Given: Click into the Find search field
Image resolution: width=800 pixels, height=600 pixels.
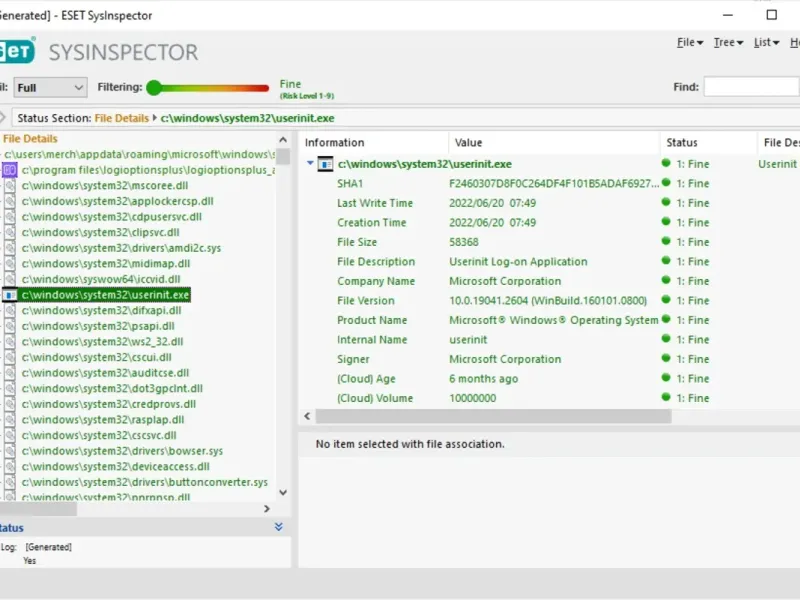Looking at the screenshot, I should point(751,87).
